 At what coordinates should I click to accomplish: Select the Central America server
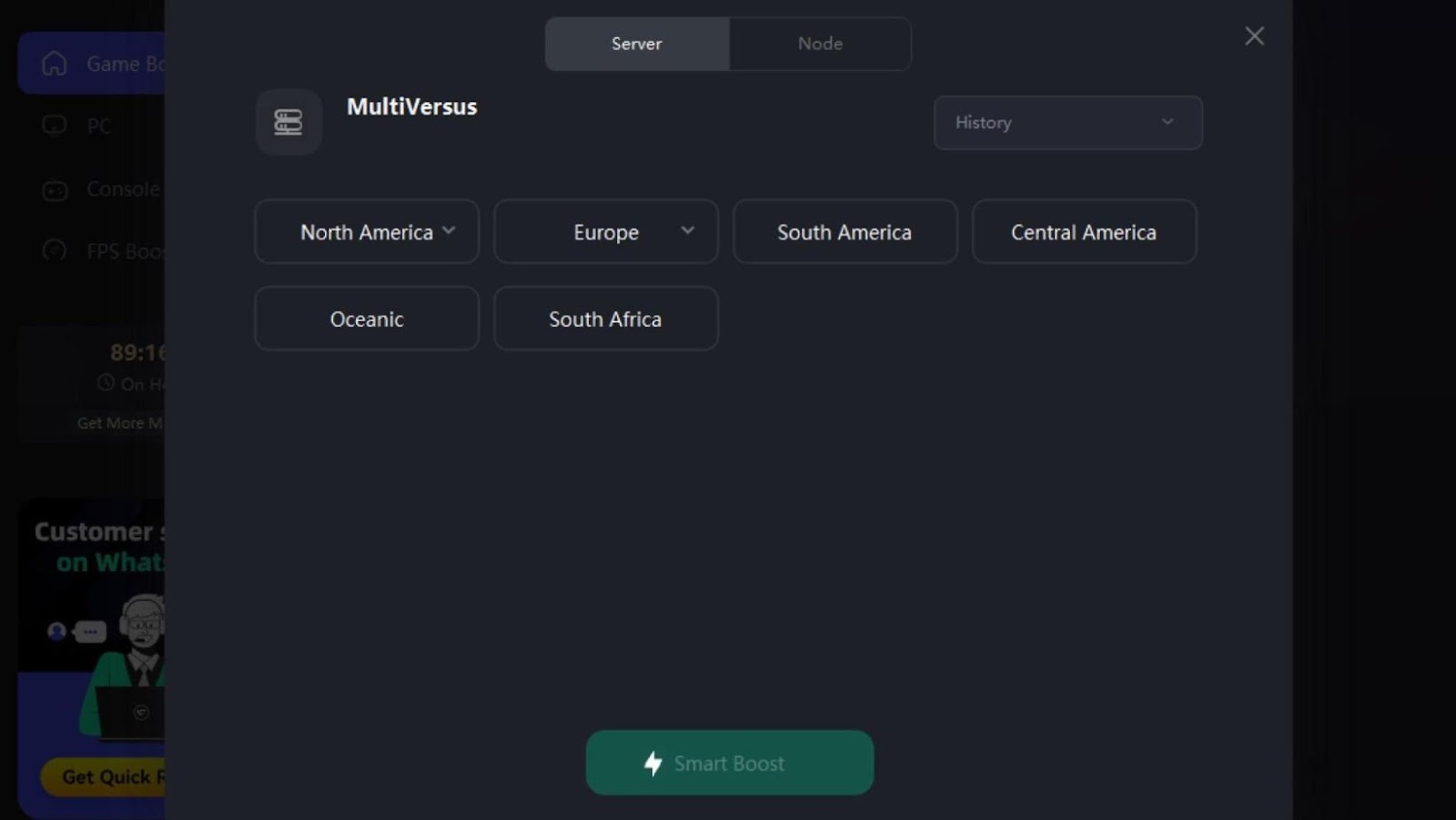click(1084, 232)
